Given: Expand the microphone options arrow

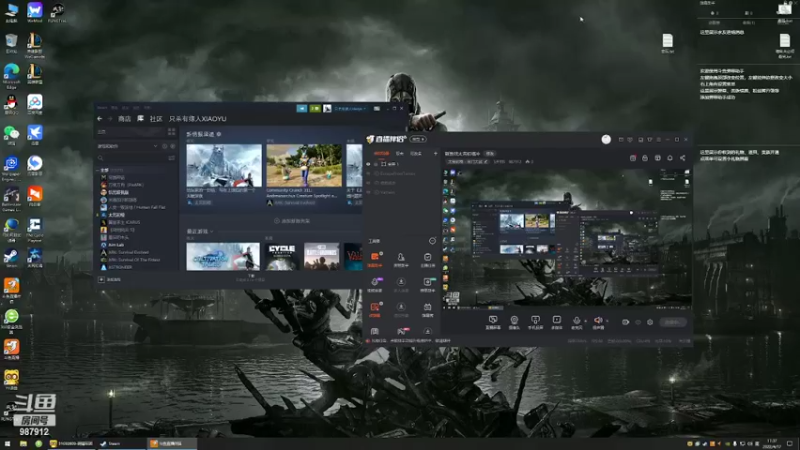Looking at the screenshot, I should click(585, 321).
